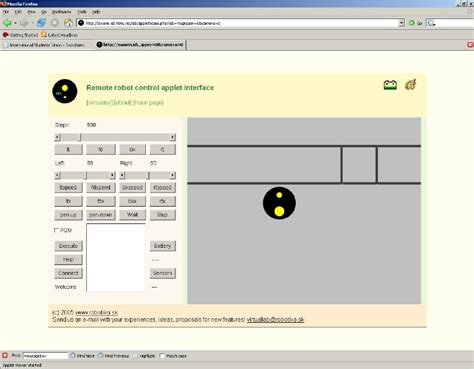Close the Find bar with red X
This screenshot has height=369, width=474.
tap(5, 356)
